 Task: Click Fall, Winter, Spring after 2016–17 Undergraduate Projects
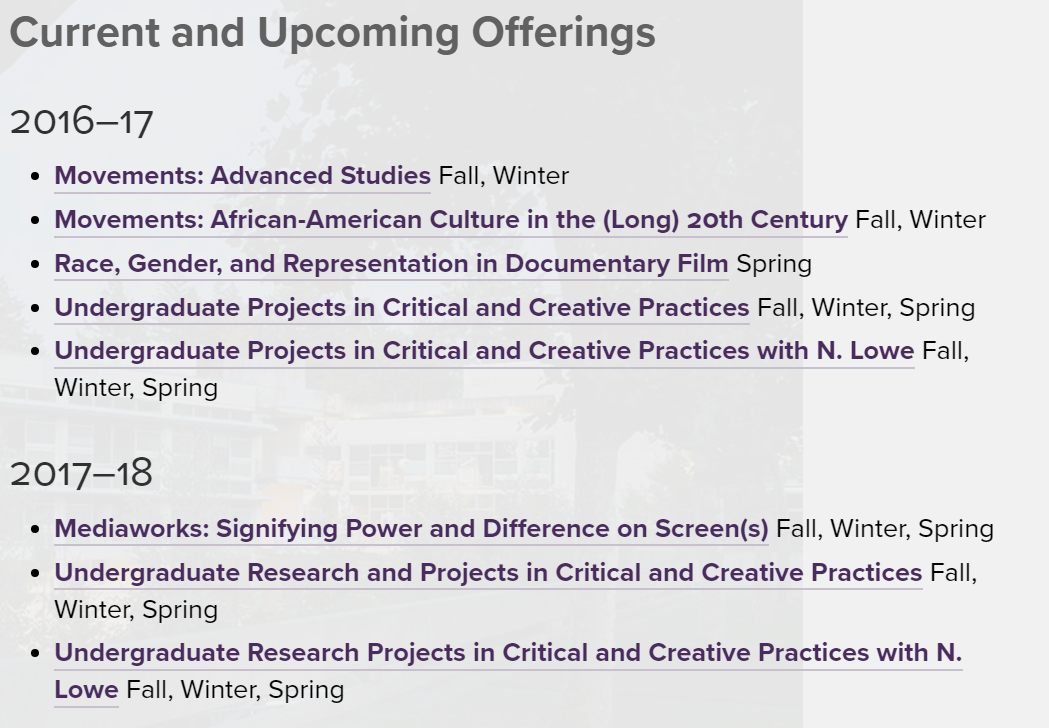866,308
